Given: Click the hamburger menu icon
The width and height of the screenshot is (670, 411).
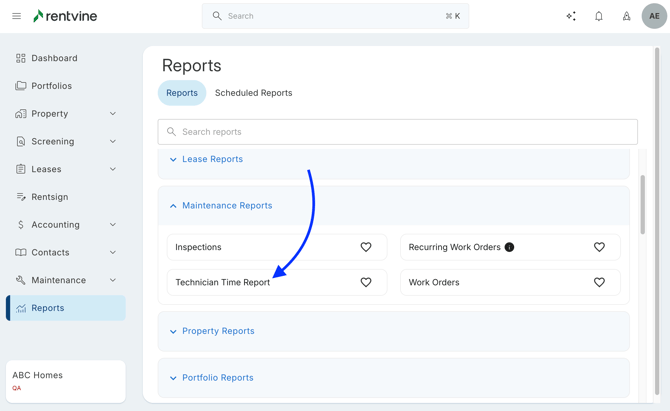Looking at the screenshot, I should [x=16, y=16].
